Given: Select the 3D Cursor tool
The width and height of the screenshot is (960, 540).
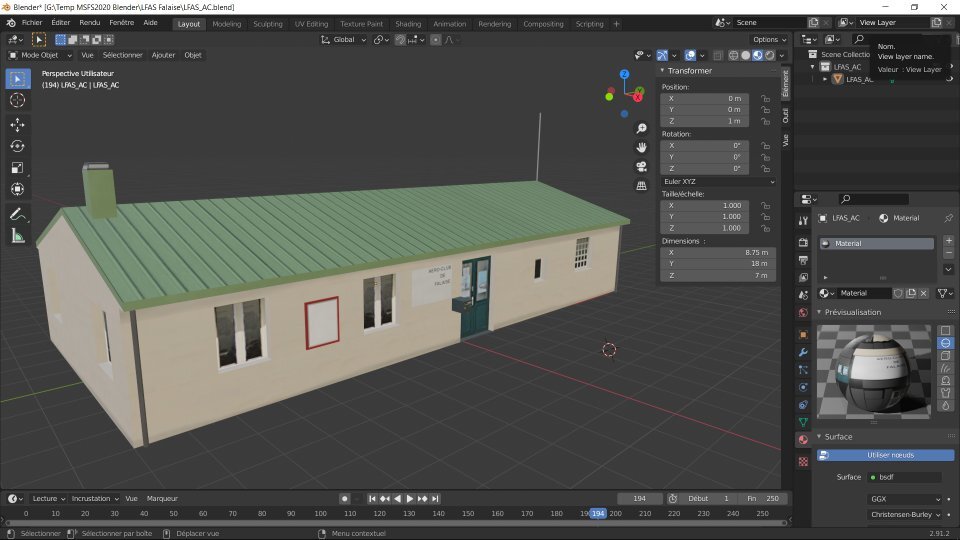Looking at the screenshot, I should point(17,100).
